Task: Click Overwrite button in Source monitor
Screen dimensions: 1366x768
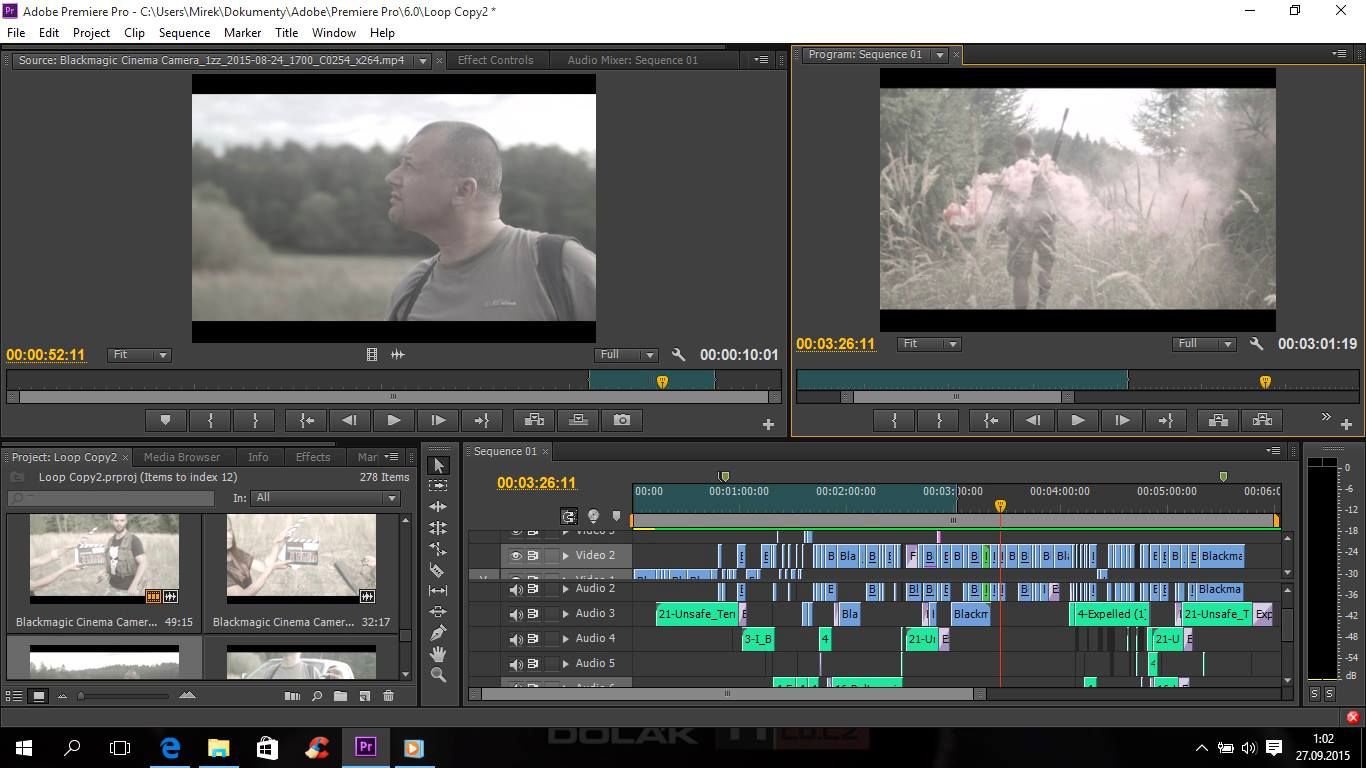Action: point(578,420)
